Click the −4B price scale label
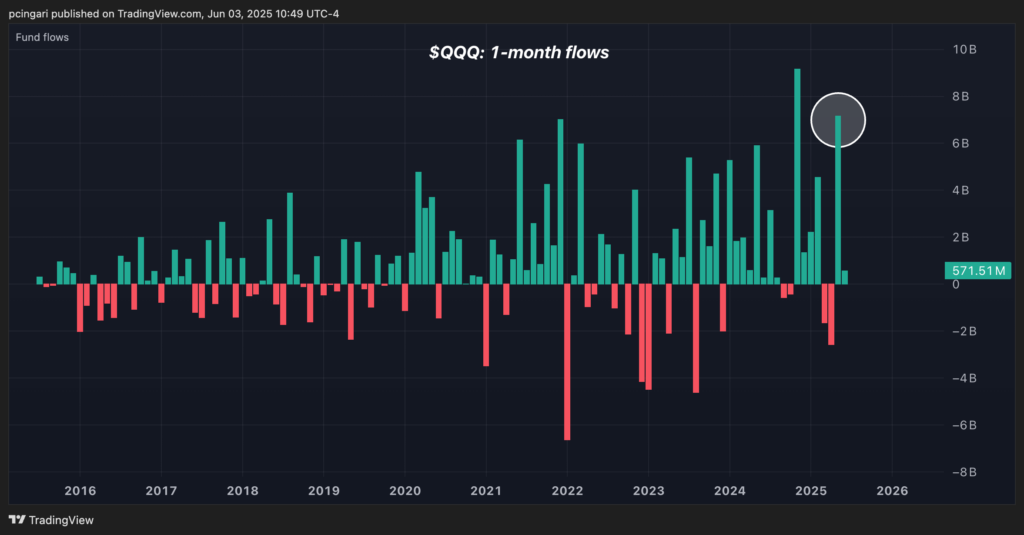The width and height of the screenshot is (1024, 535). (964, 378)
